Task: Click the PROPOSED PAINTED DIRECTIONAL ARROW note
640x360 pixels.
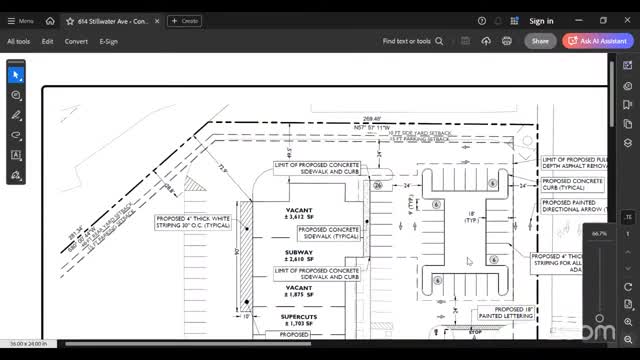Action: click(574, 206)
